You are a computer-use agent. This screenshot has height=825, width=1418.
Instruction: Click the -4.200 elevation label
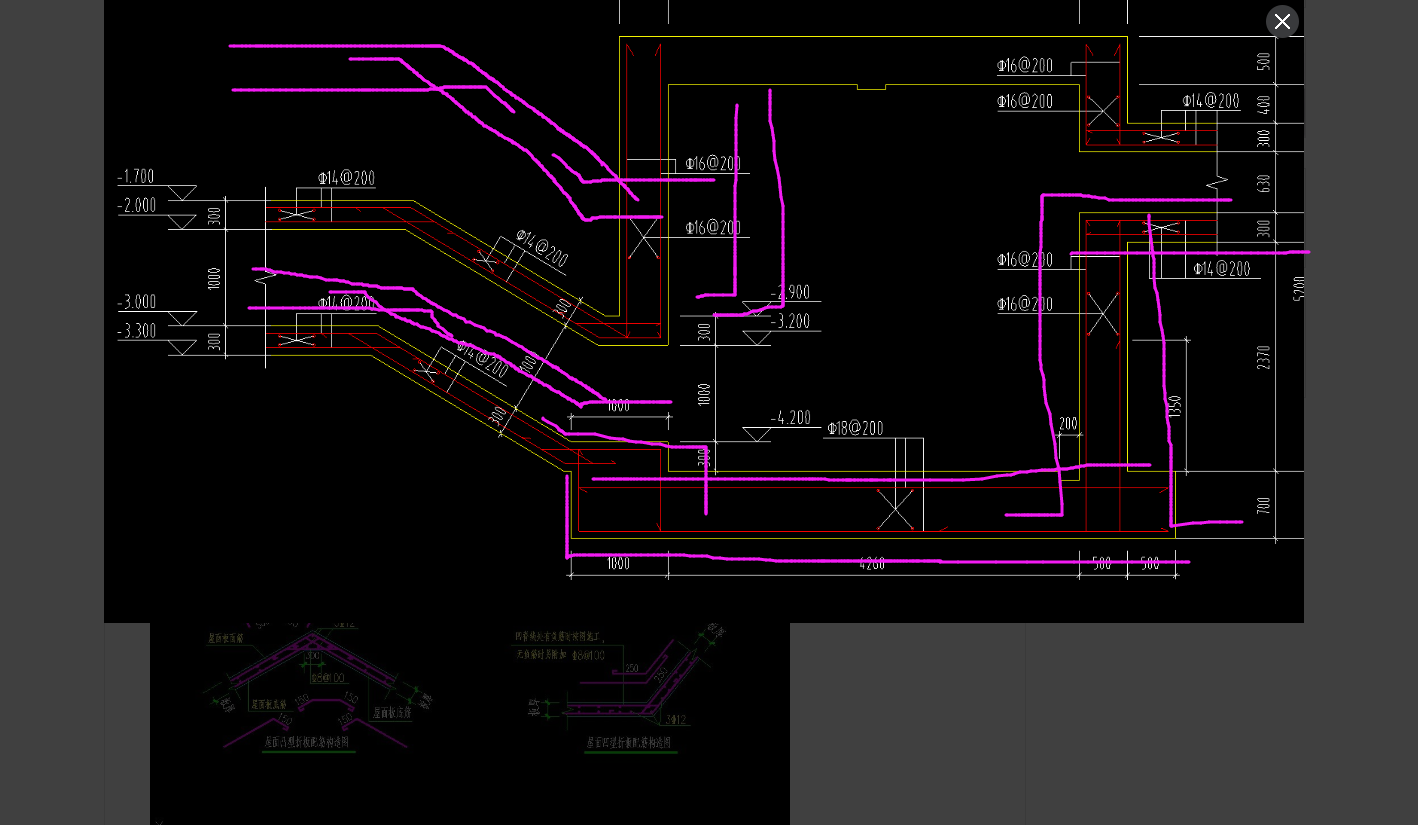[x=790, y=418]
